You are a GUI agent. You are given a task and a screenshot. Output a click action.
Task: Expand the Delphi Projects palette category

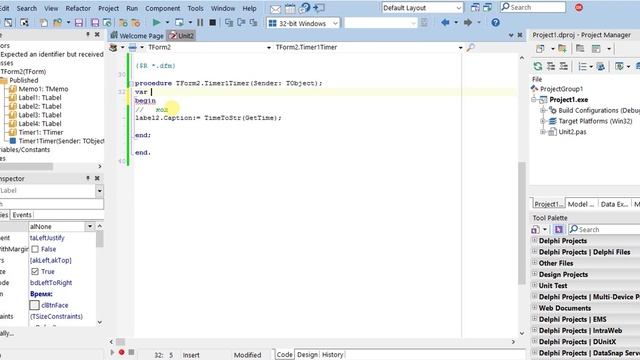[534, 240]
